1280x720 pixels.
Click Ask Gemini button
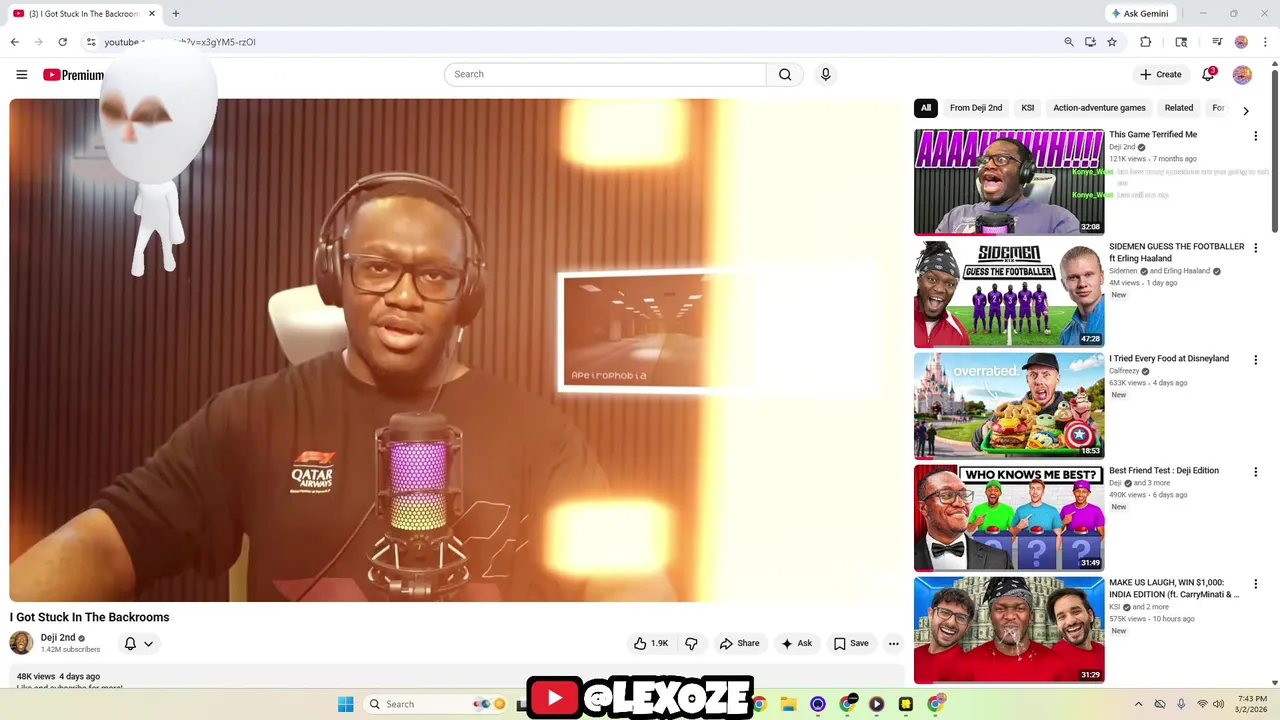(x=1141, y=13)
